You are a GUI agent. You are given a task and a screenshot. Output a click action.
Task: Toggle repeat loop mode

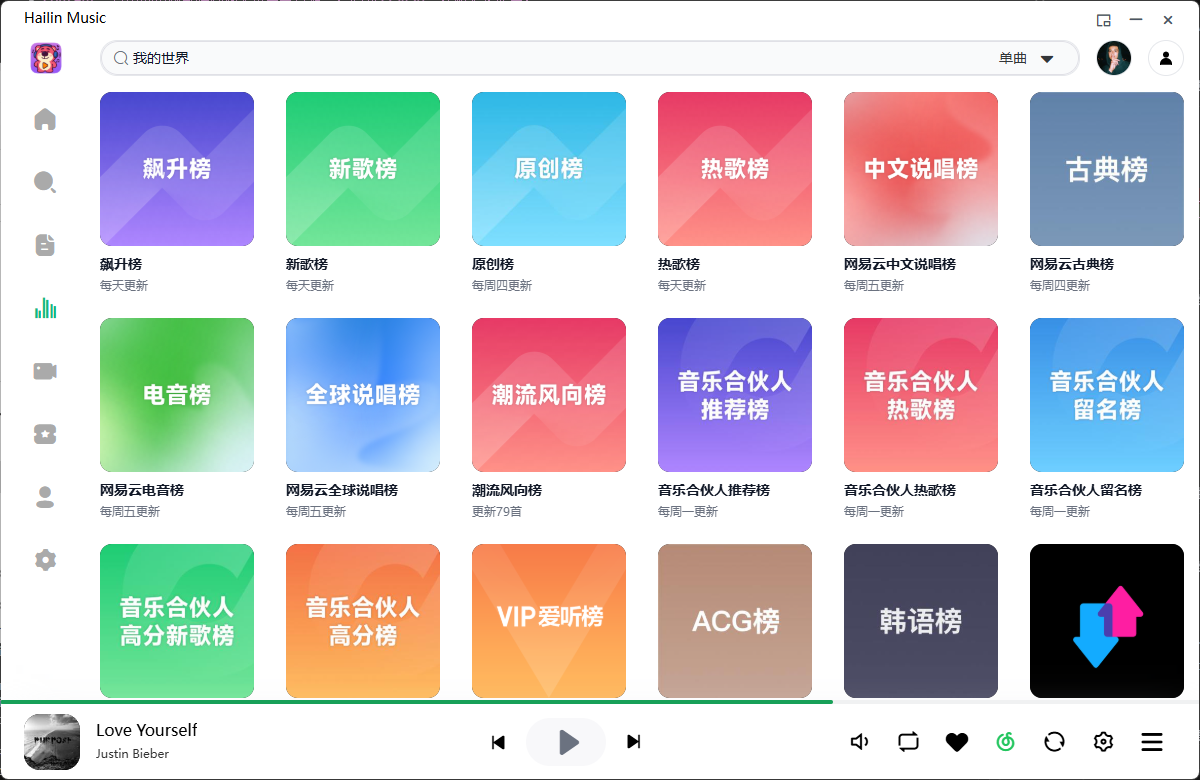tap(908, 742)
